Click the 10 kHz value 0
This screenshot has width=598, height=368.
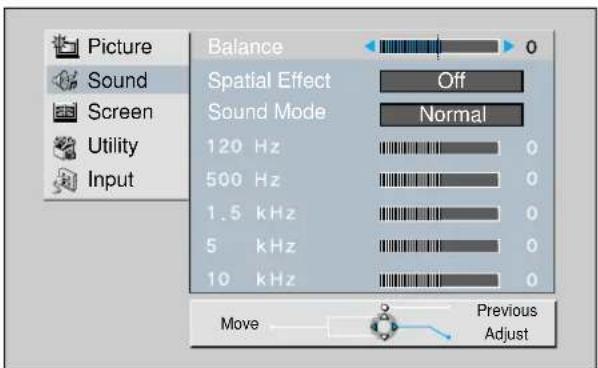click(x=532, y=280)
